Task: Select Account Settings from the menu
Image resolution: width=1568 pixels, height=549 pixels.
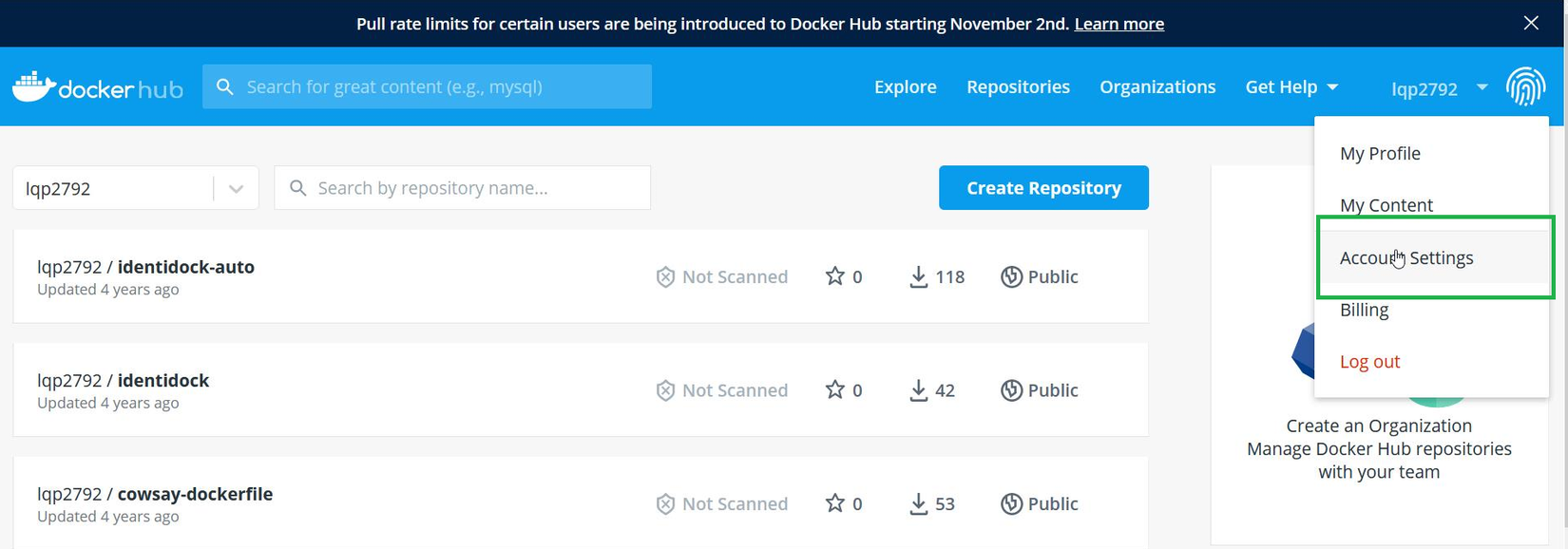Action: [1406, 258]
